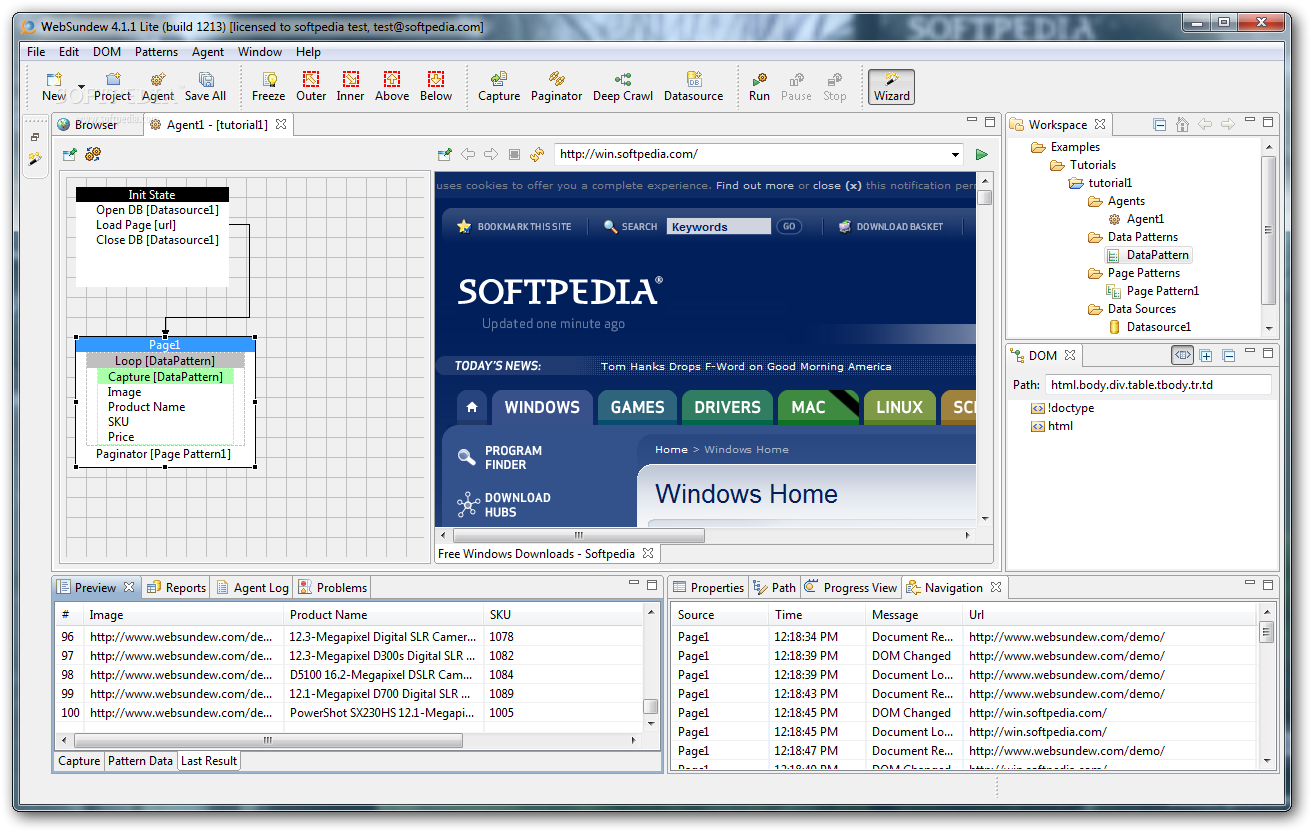Expand all nodes in the DOM panel
The image size is (1312, 832).
coord(1206,355)
